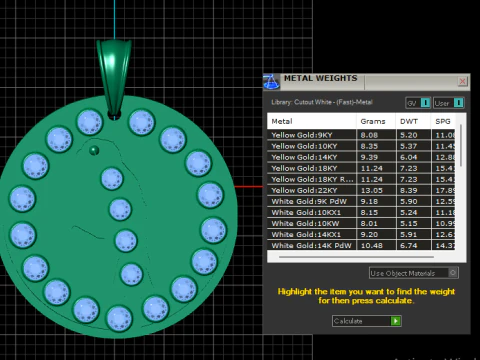Click the 5.37 DWT value for 10KY
Screen dimensions: 480x360
(x=408, y=146)
